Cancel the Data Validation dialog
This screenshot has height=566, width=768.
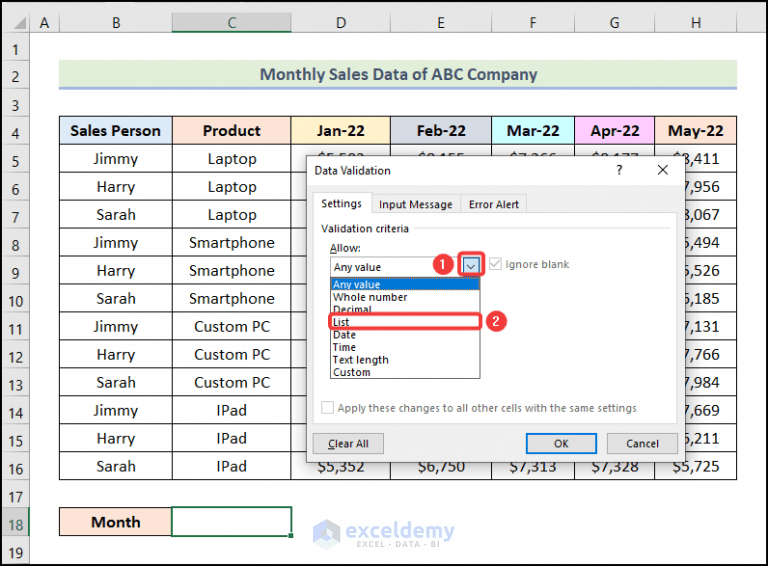coord(642,444)
